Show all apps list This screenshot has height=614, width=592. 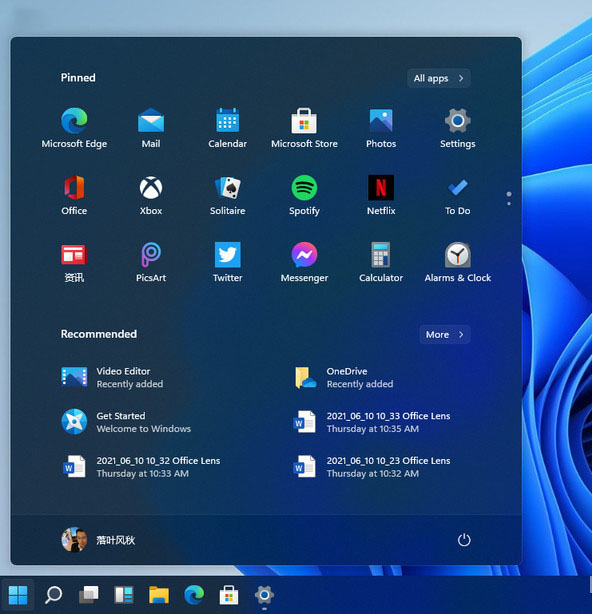(439, 78)
